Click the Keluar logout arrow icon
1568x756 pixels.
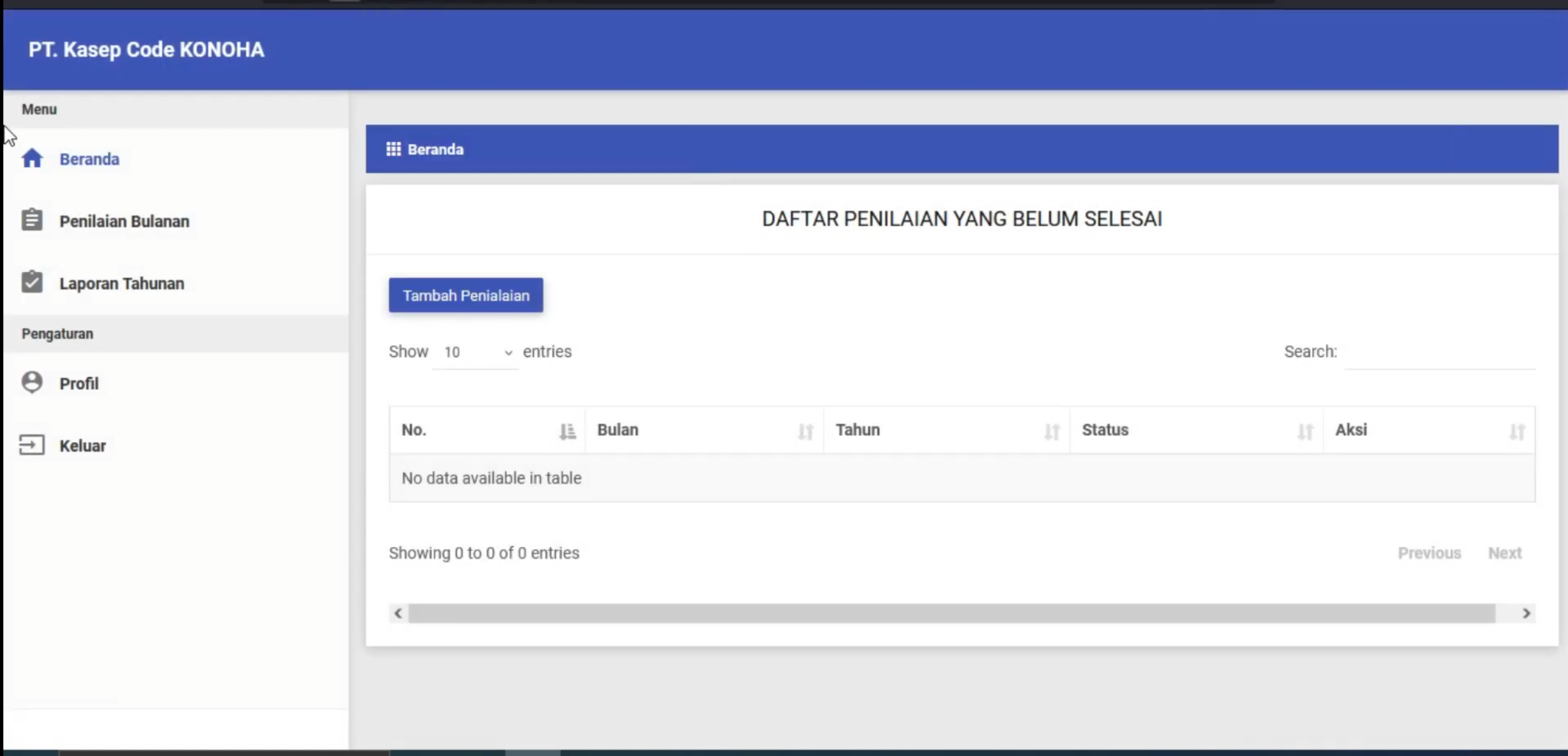(32, 445)
